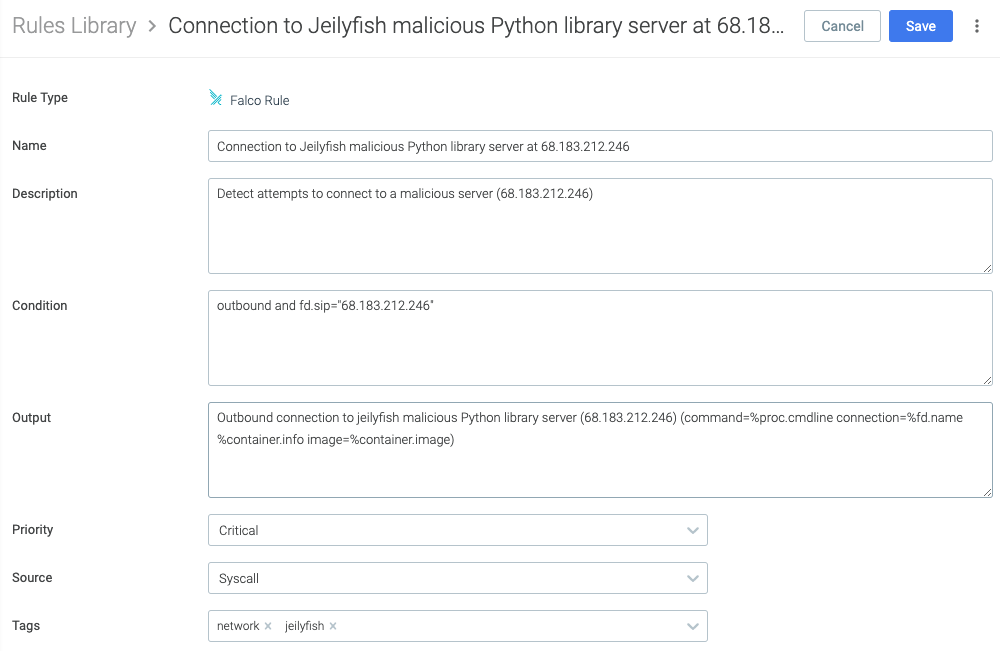Click the Output field label

(x=31, y=418)
